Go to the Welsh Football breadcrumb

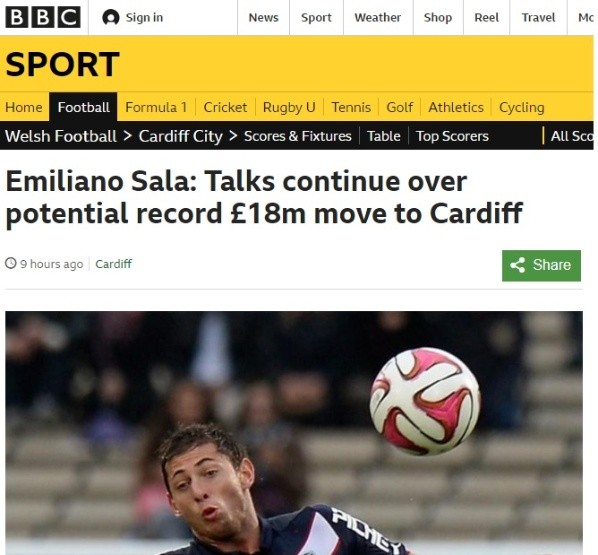pos(61,136)
